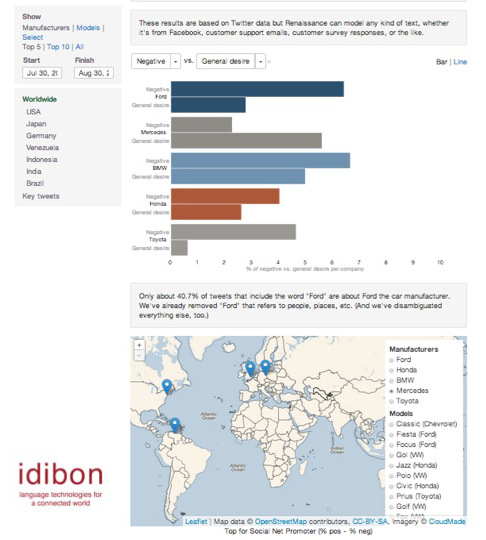Screen dimensions: 486x540
Task: Select Brazil in the region list
Action: coord(35,183)
